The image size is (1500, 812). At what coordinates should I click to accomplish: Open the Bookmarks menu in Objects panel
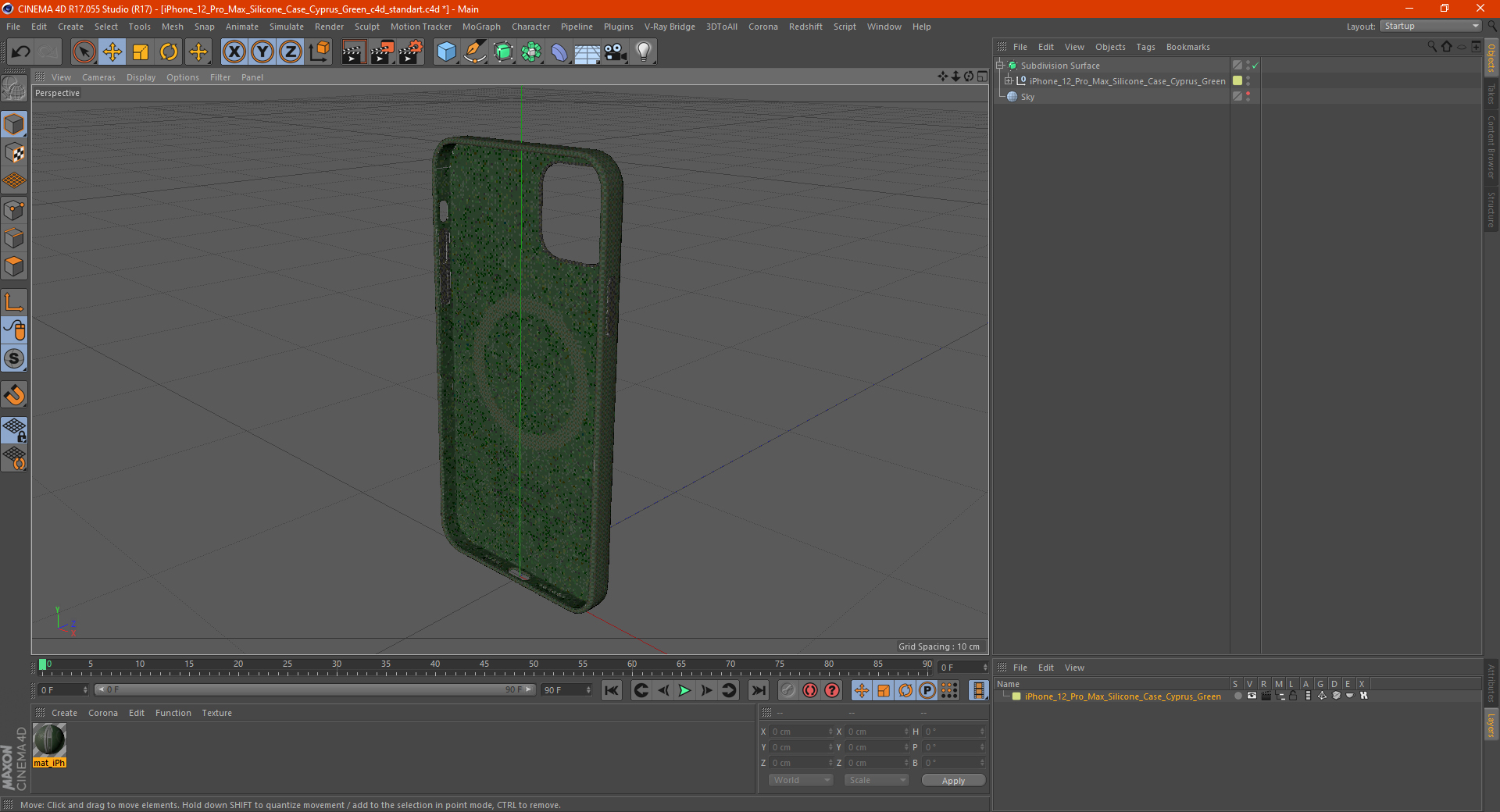tap(1187, 47)
